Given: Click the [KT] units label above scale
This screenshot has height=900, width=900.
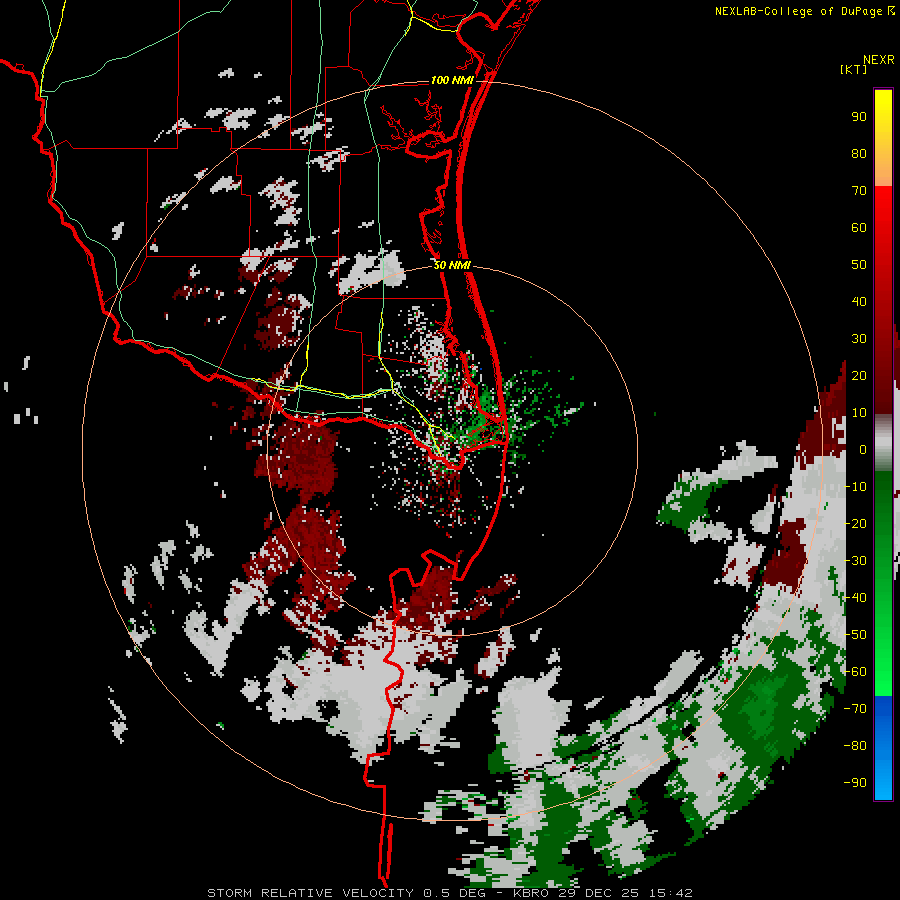Looking at the screenshot, I should click(854, 69).
